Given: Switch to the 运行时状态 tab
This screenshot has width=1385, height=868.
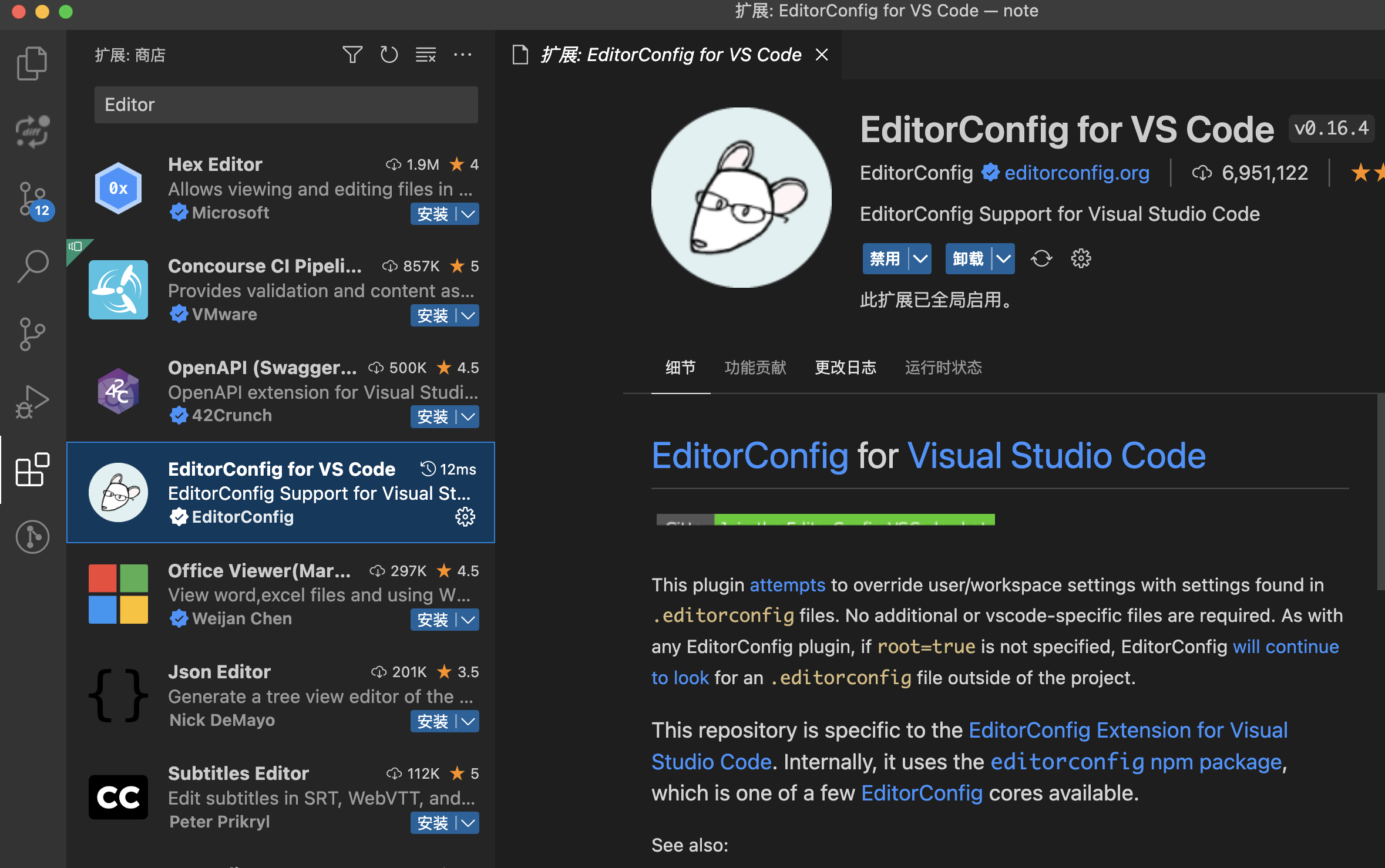Looking at the screenshot, I should click(x=943, y=368).
